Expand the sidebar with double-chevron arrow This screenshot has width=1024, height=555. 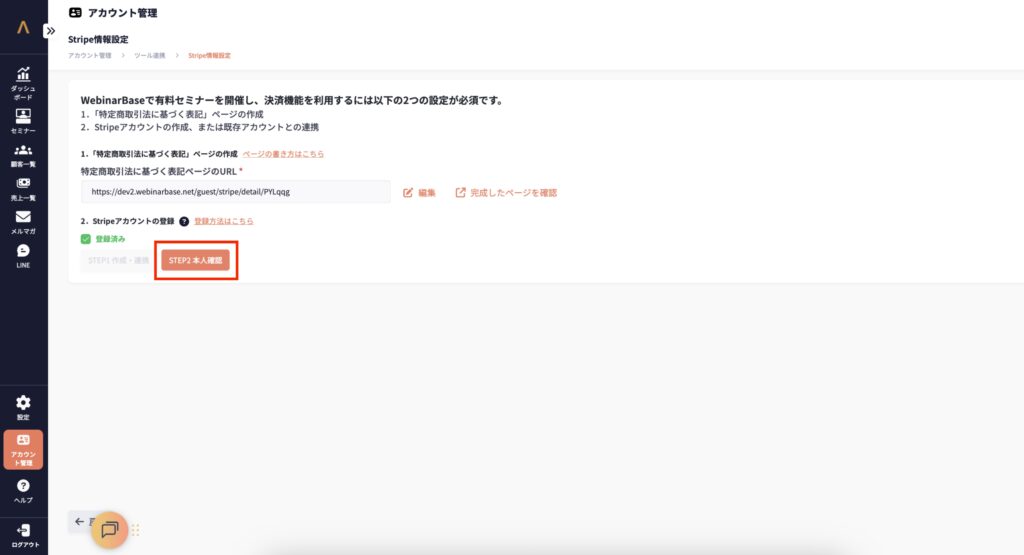point(49,31)
